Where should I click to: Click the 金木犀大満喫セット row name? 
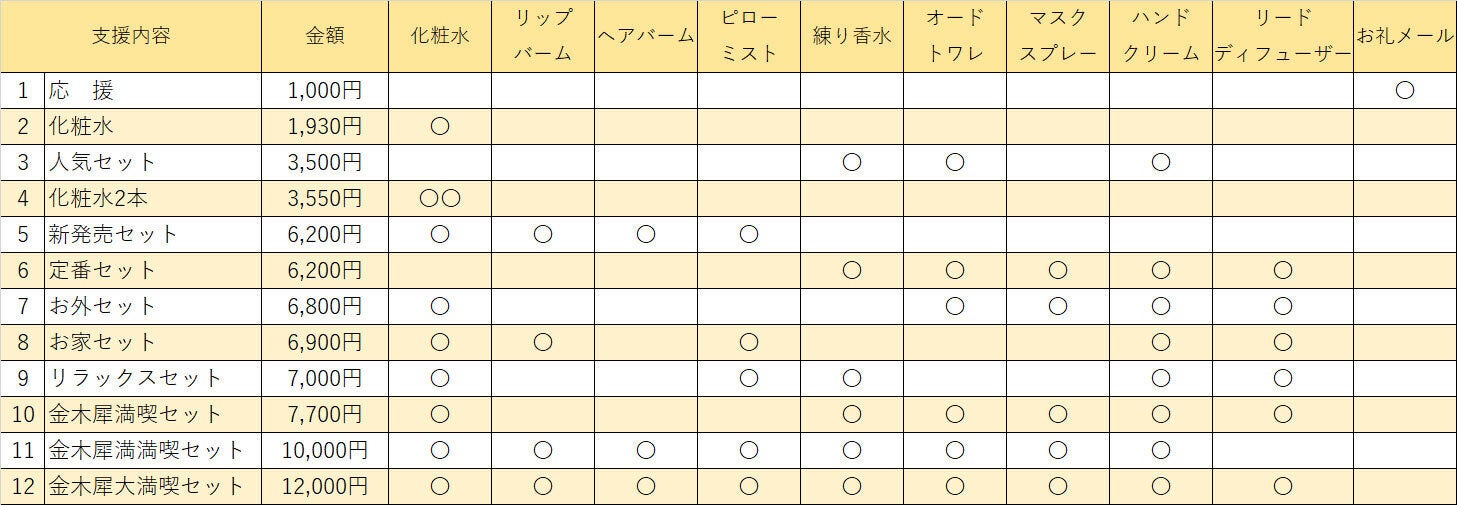[146, 487]
